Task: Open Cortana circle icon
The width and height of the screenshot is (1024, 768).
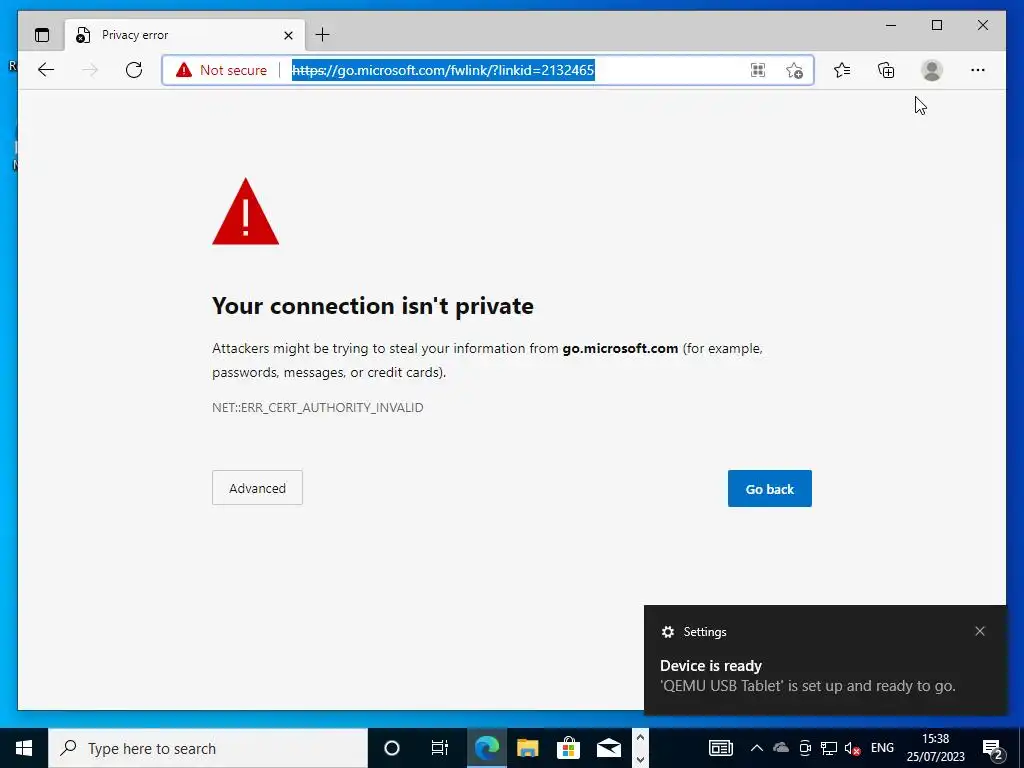Action: [392, 748]
